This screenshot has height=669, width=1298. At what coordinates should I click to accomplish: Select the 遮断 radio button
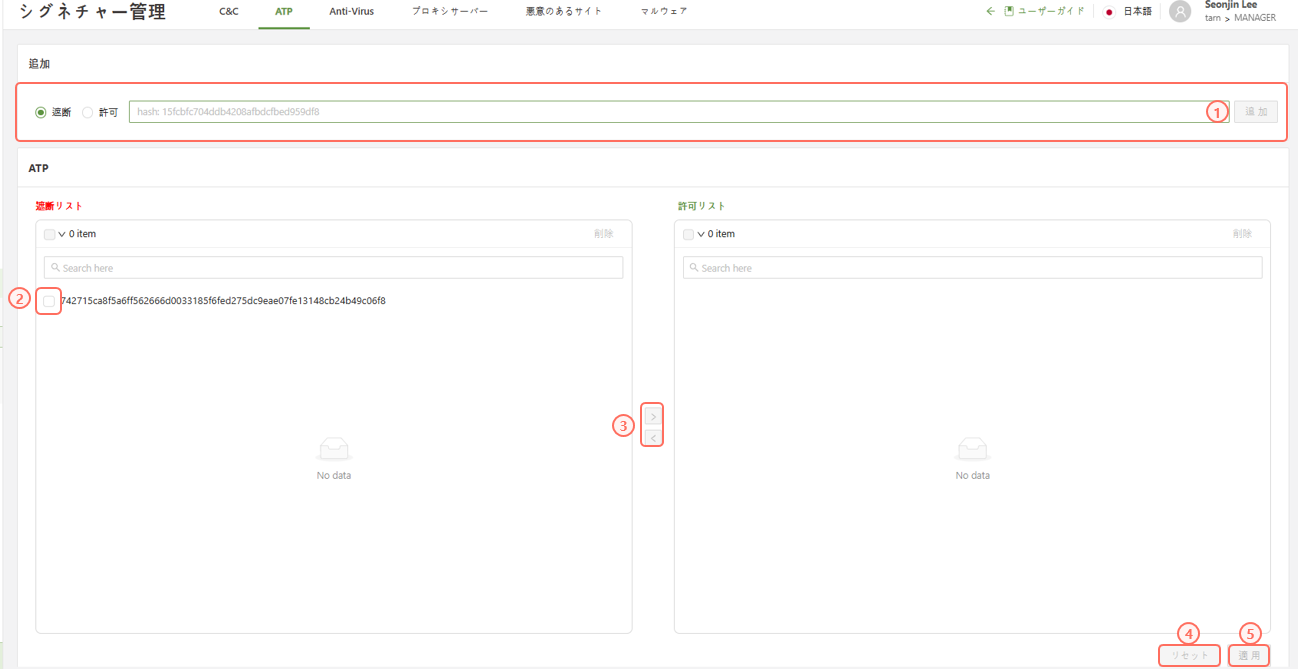click(x=41, y=112)
